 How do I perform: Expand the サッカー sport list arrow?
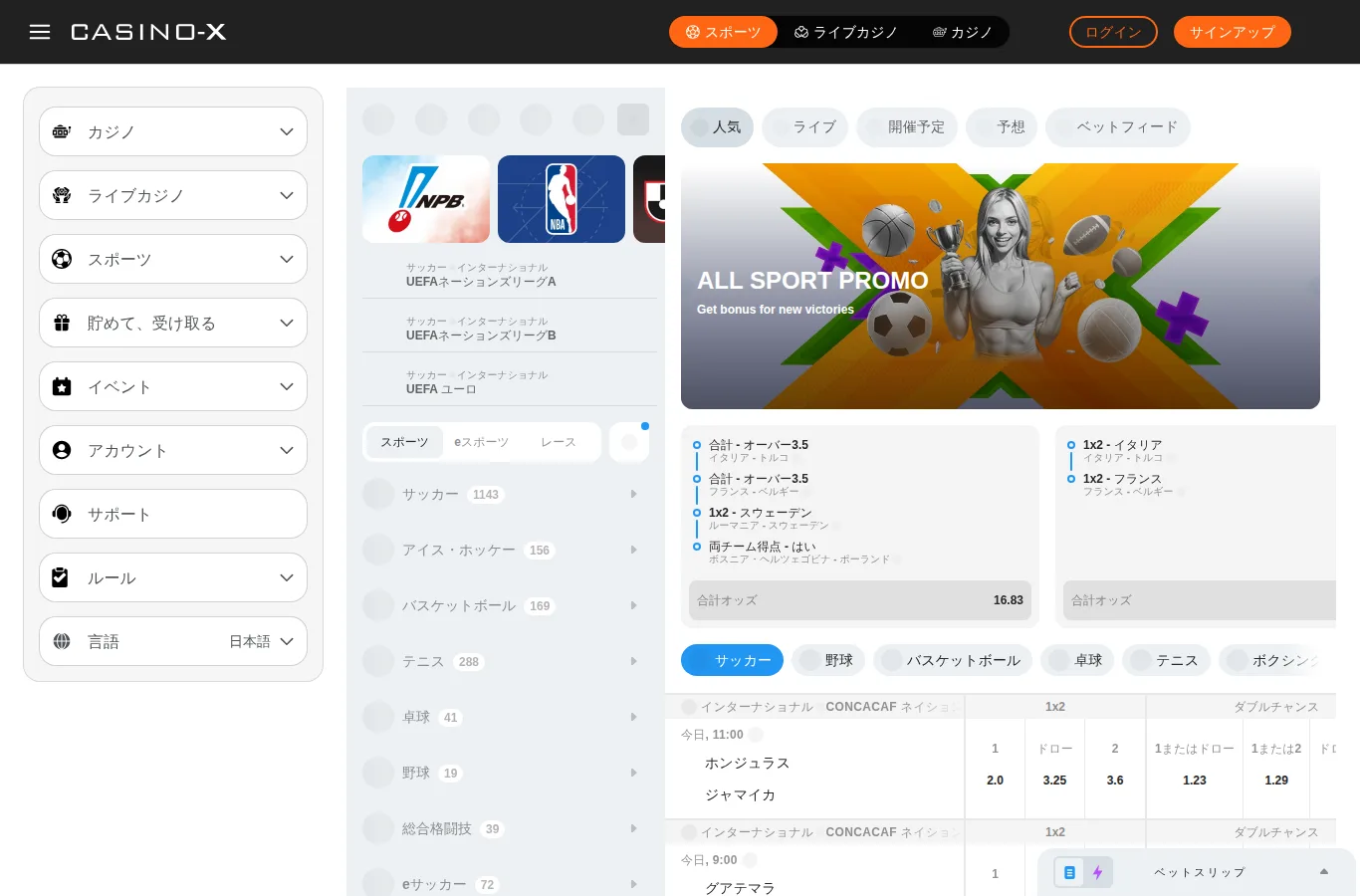633,494
